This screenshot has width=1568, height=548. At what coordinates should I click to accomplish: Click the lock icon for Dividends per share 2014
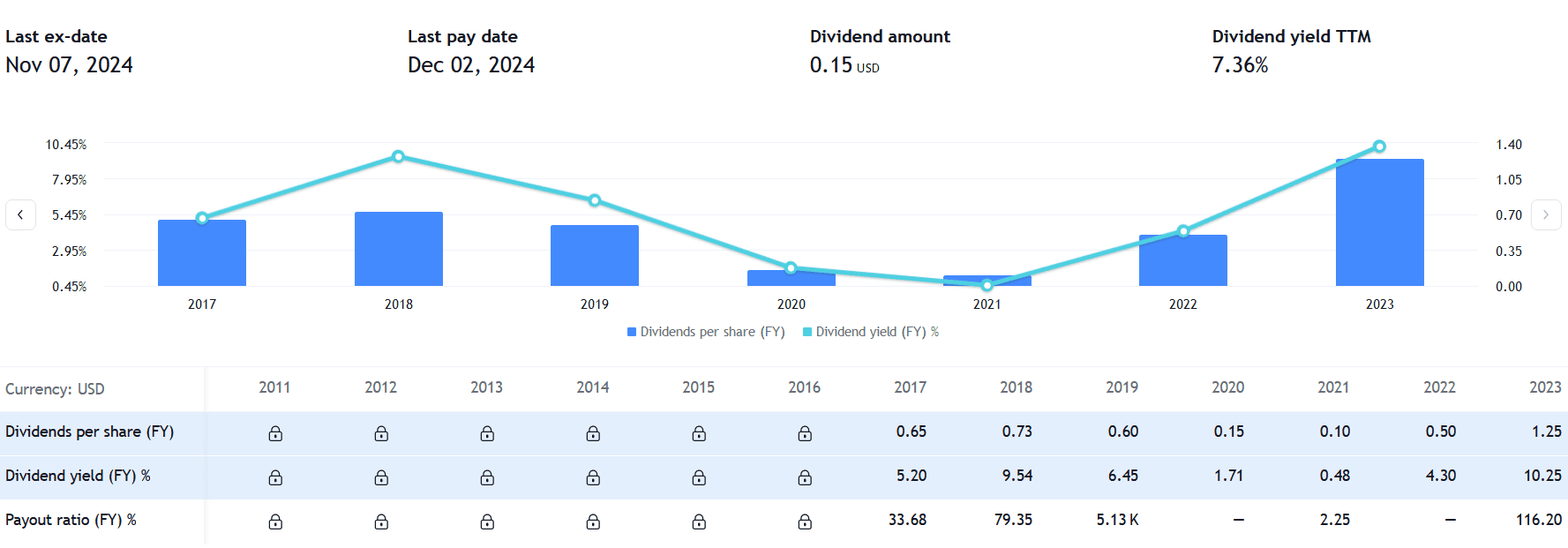click(593, 433)
